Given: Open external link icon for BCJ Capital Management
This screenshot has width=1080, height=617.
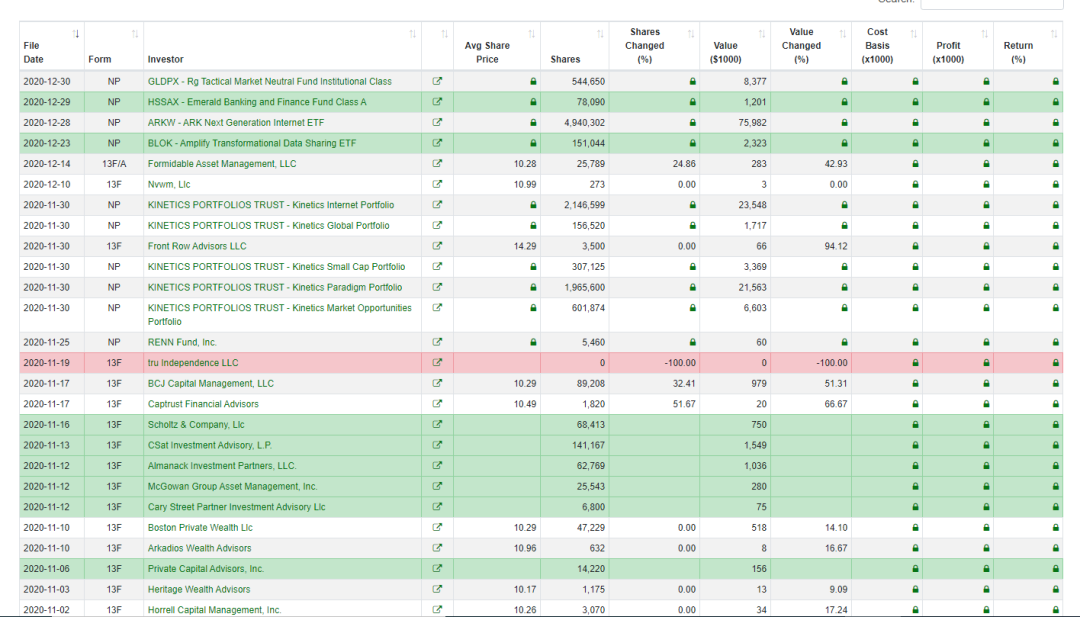Looking at the screenshot, I should coord(437,384).
